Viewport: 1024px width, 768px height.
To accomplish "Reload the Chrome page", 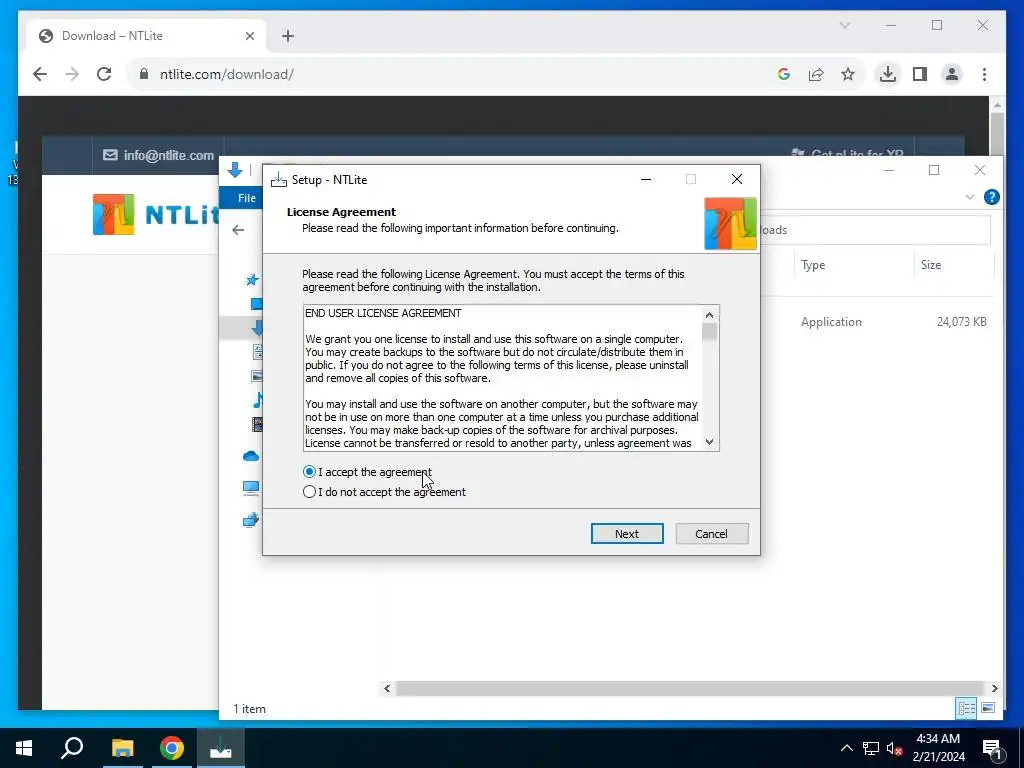I will [104, 74].
